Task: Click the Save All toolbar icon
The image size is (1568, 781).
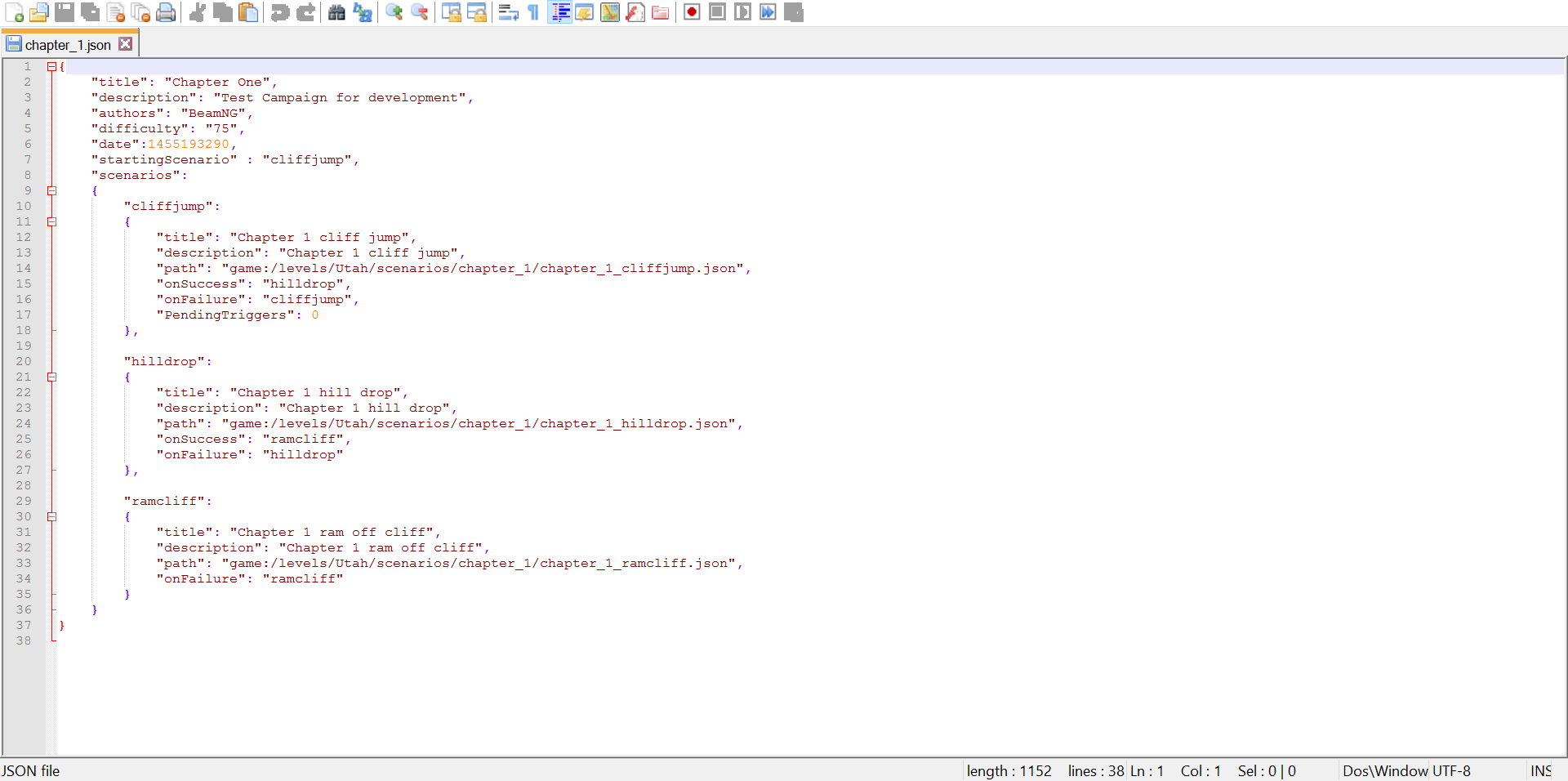Action: pyautogui.click(x=90, y=12)
